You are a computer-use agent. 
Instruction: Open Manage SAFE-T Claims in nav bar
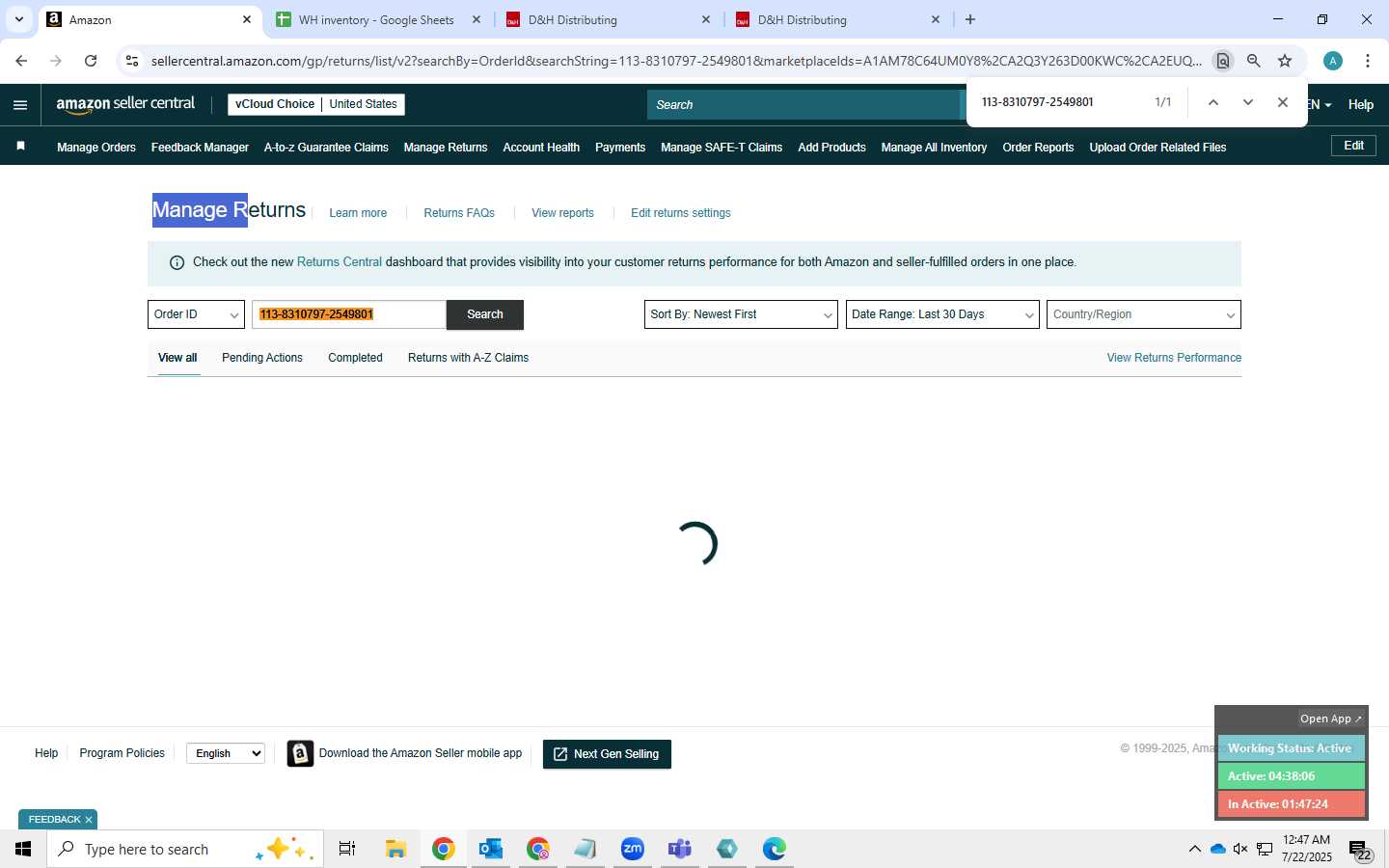(x=722, y=148)
